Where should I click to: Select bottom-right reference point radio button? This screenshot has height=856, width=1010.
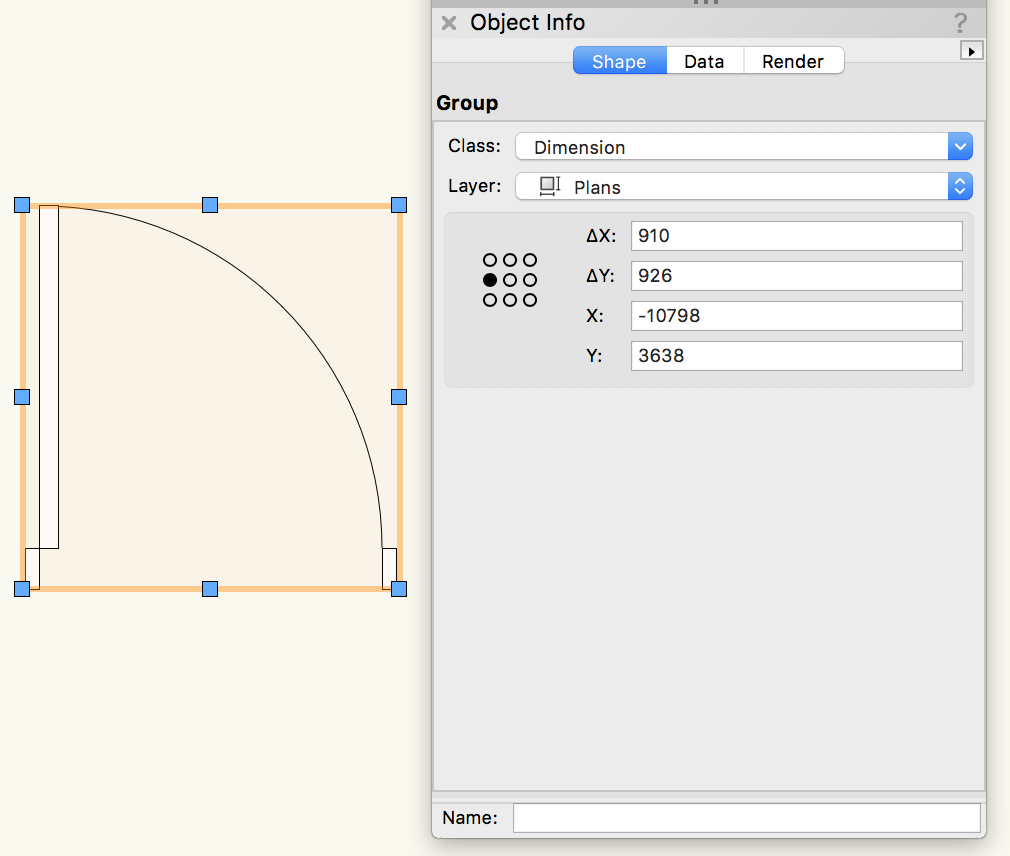(530, 300)
